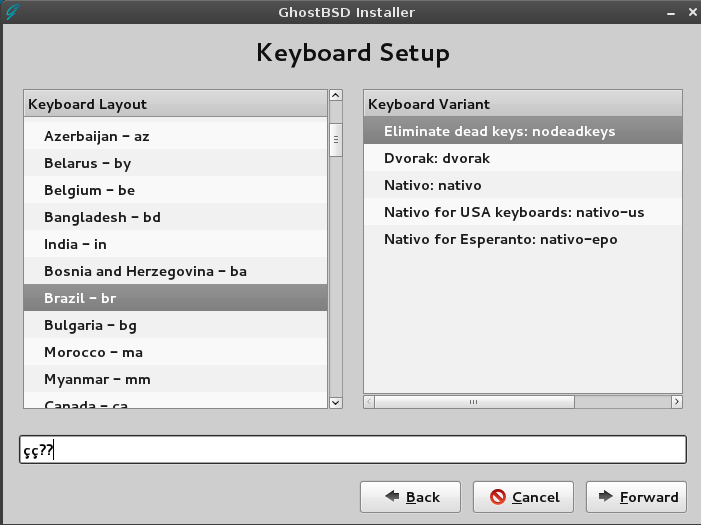Click the layout list scroll-up arrow
This screenshot has height=525, width=701.
click(336, 95)
